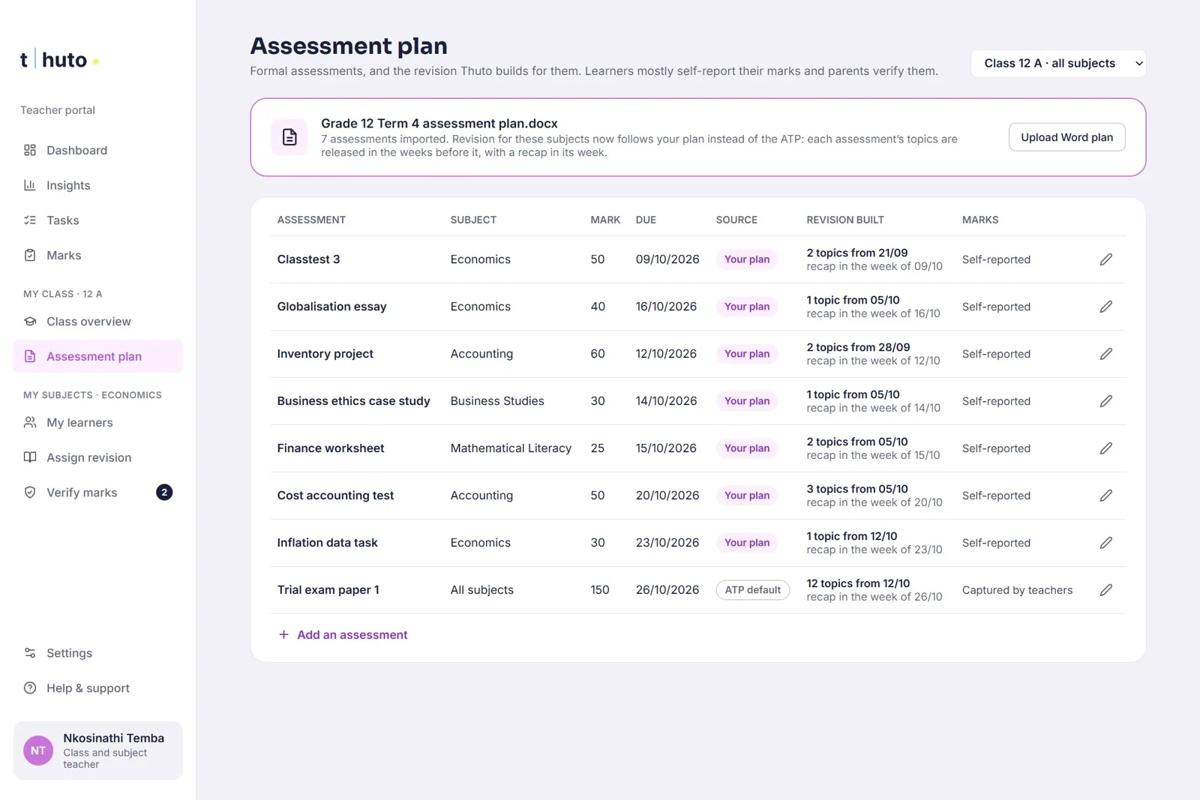Edit the Business ethics case study row

coord(1106,401)
